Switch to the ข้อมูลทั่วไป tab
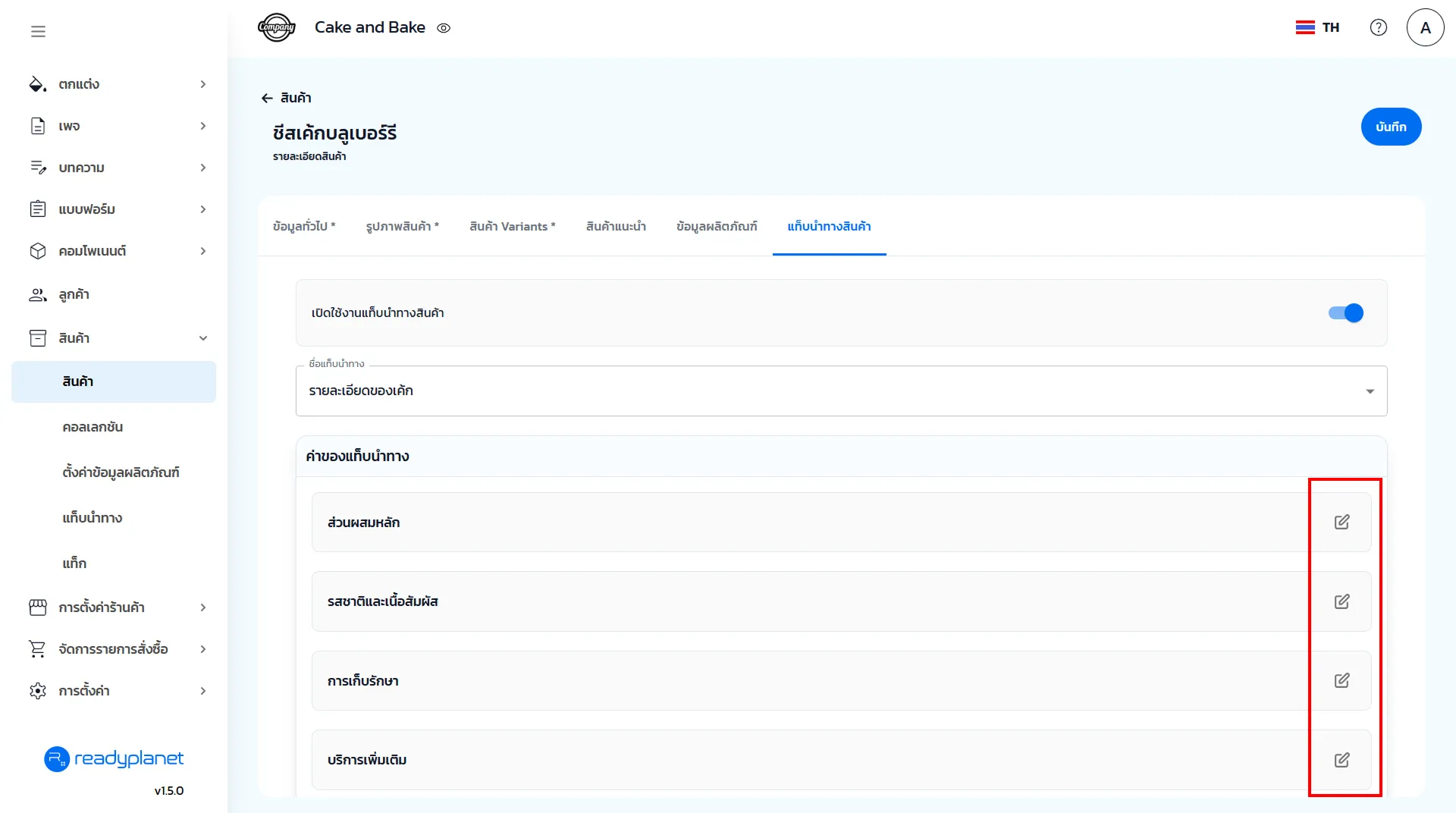 [x=303, y=227]
